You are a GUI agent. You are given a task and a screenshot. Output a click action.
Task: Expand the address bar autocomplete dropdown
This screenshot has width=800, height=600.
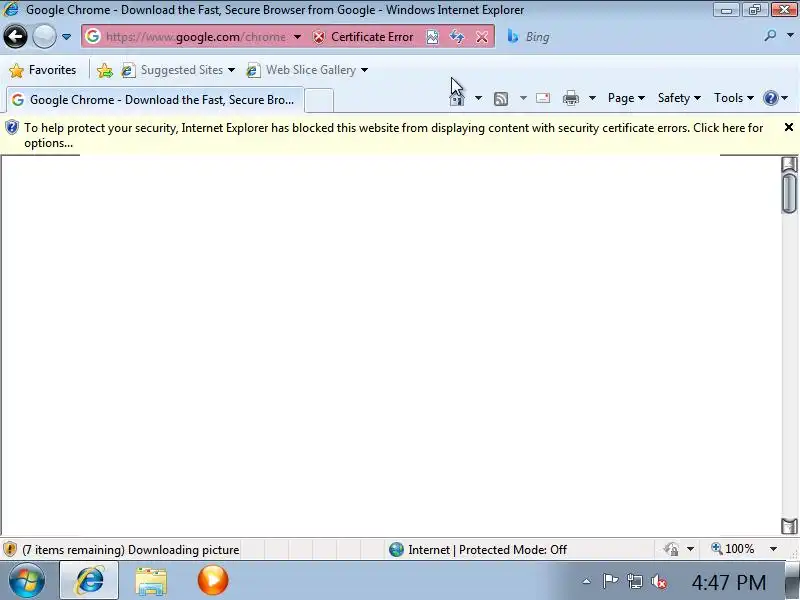[297, 37]
